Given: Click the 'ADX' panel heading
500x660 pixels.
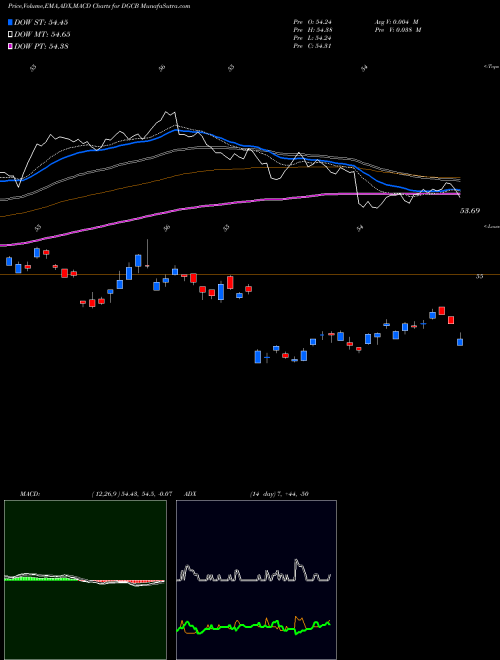Looking at the screenshot, I should [190, 494].
